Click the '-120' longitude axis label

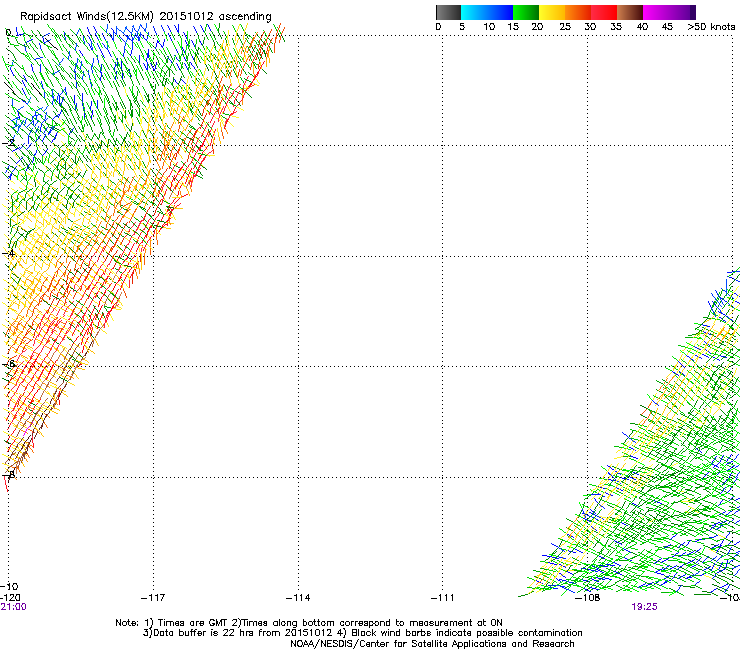pyautogui.click(x=10, y=598)
